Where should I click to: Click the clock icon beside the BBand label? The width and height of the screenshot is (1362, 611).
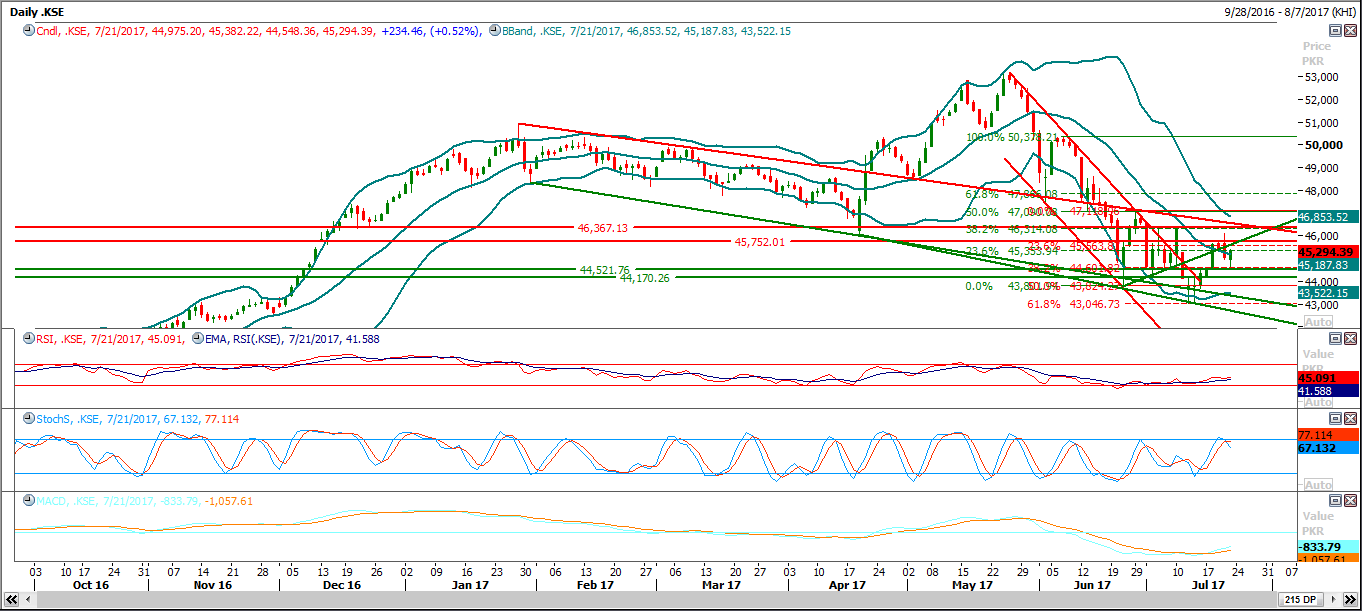click(x=494, y=31)
